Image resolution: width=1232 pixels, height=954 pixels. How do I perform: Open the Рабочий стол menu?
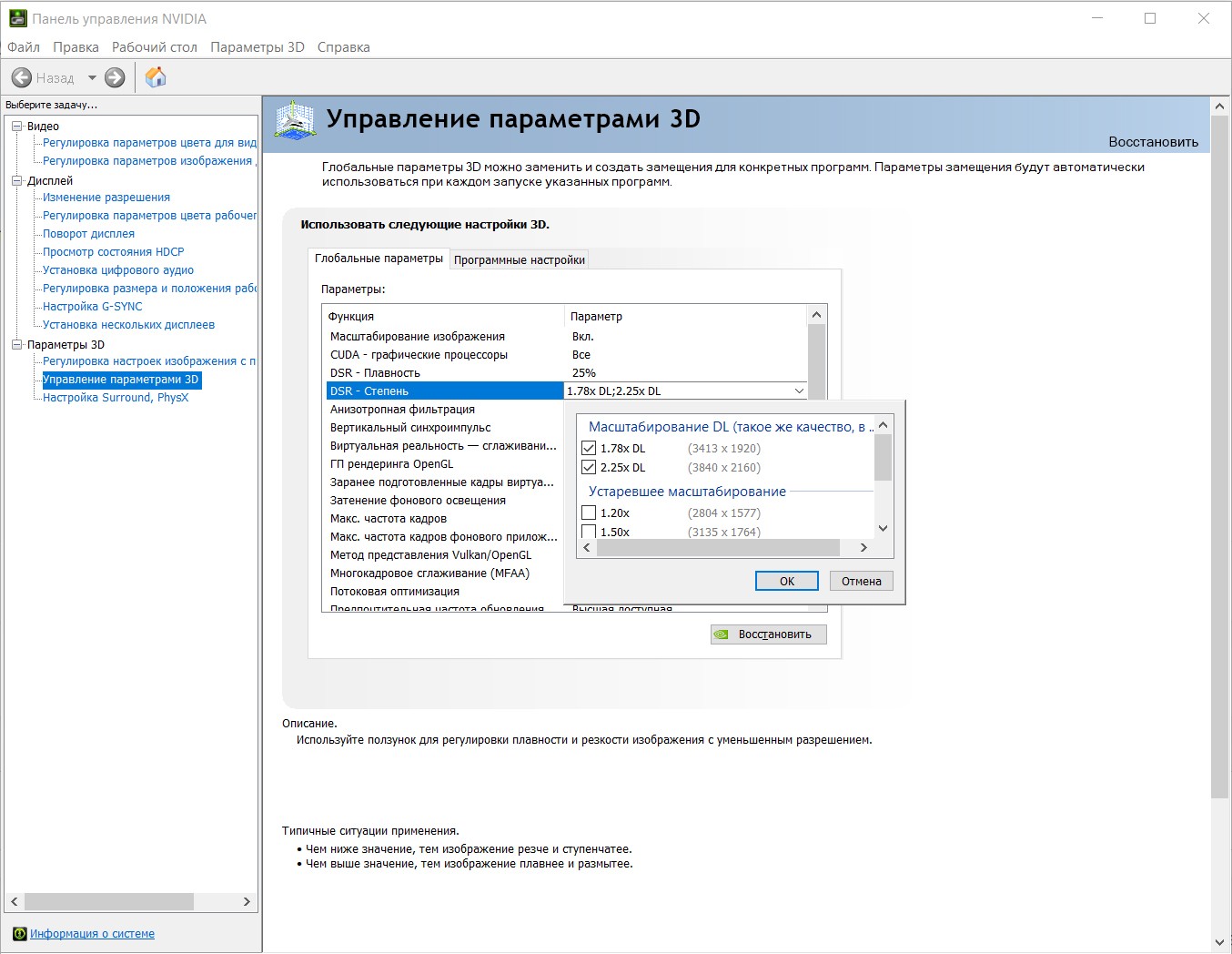[x=155, y=47]
